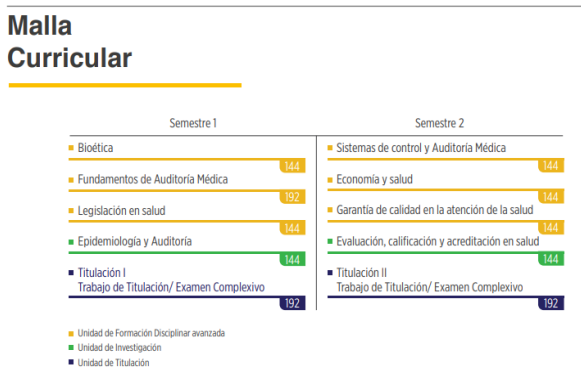Click the Legislación en salud course name
The height and width of the screenshot is (387, 581).
122,211
